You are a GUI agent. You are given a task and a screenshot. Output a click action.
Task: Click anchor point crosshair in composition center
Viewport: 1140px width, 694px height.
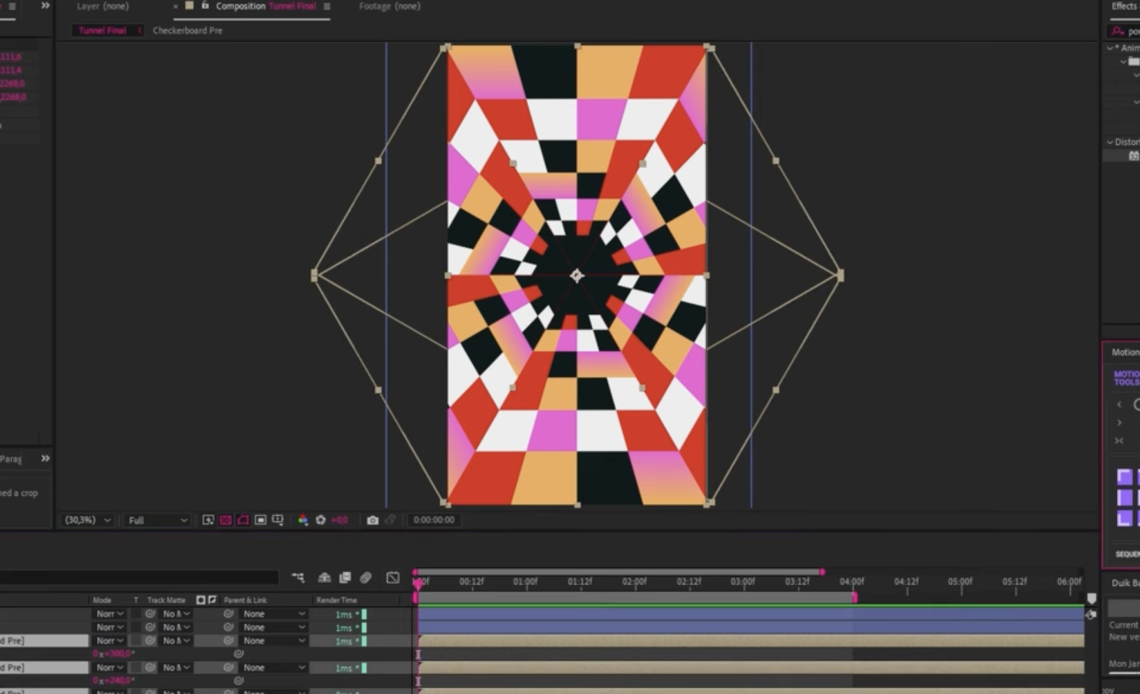click(x=577, y=275)
